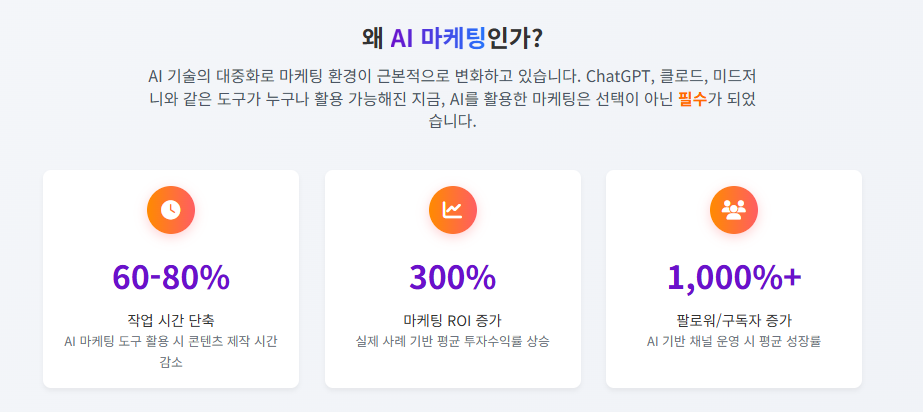
Task: Select the '작업 시간 단축' card title
Action: [171, 320]
